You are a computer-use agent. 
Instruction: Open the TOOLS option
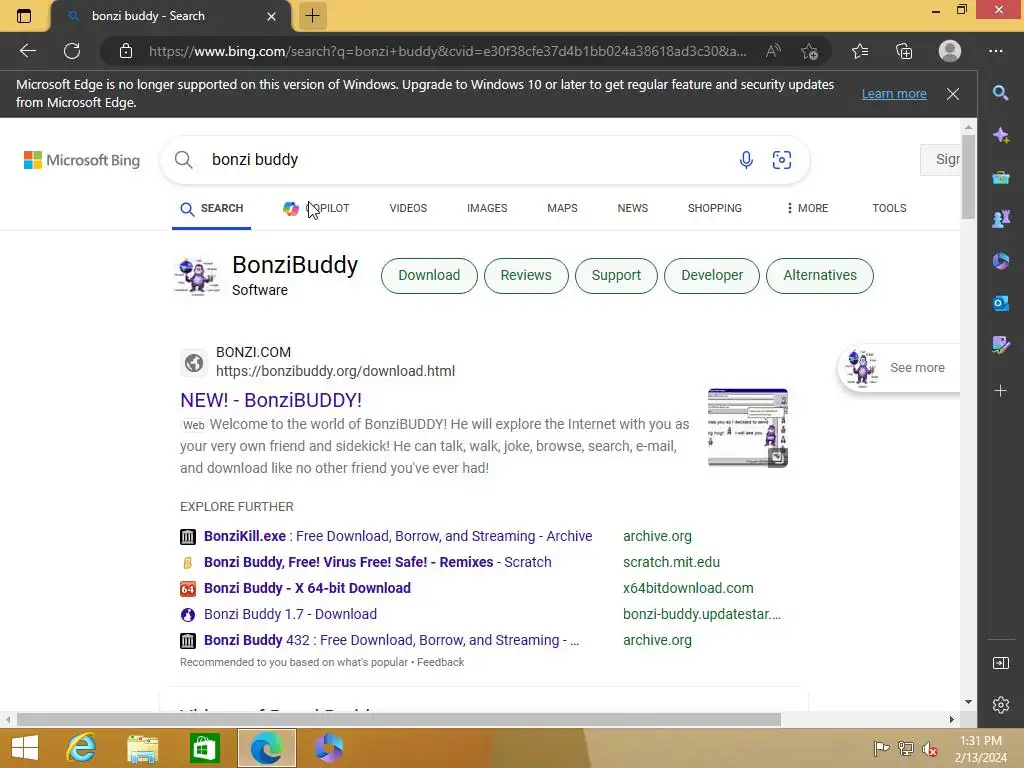pos(889,208)
